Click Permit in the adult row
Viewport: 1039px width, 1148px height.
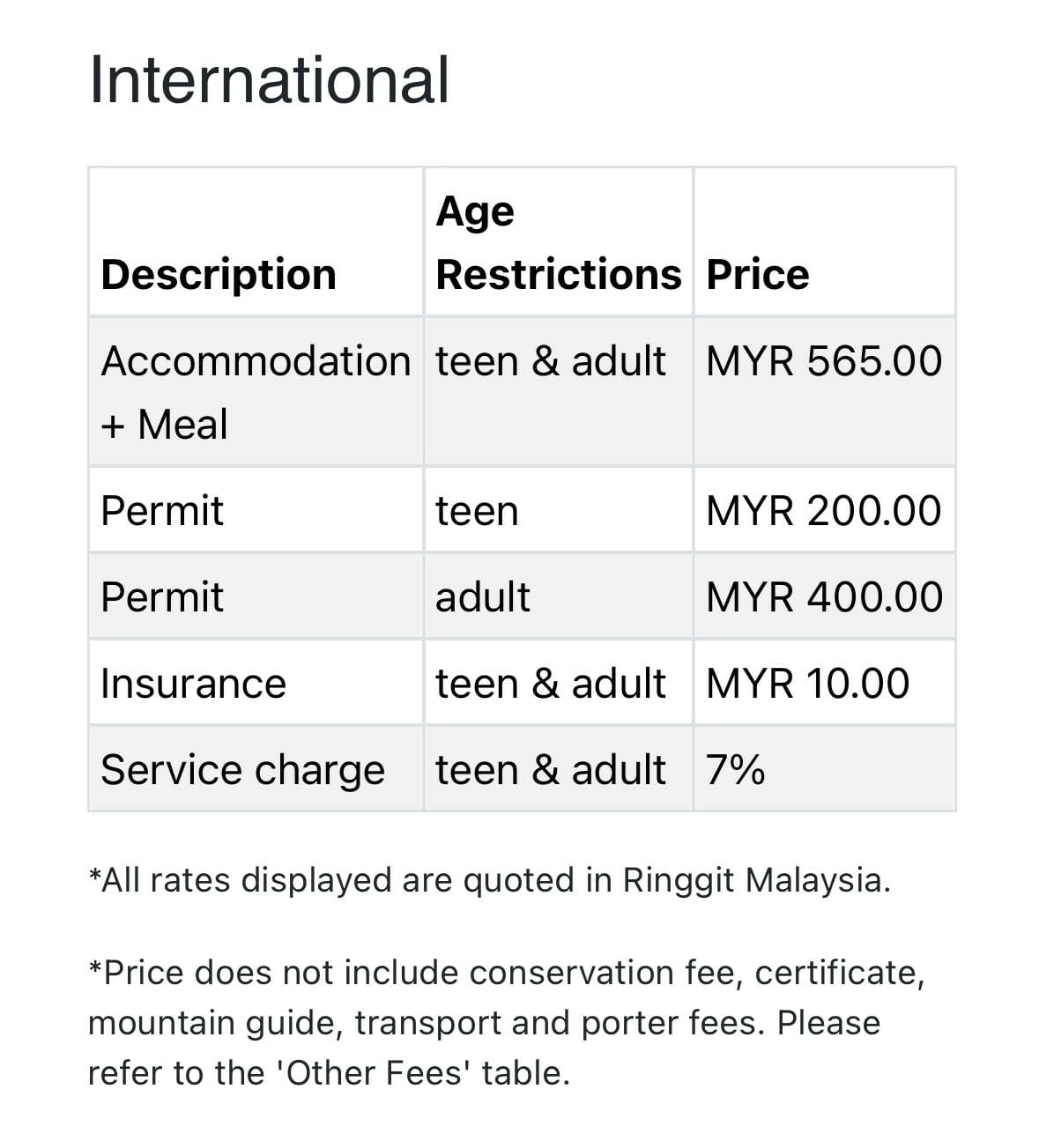tap(162, 597)
